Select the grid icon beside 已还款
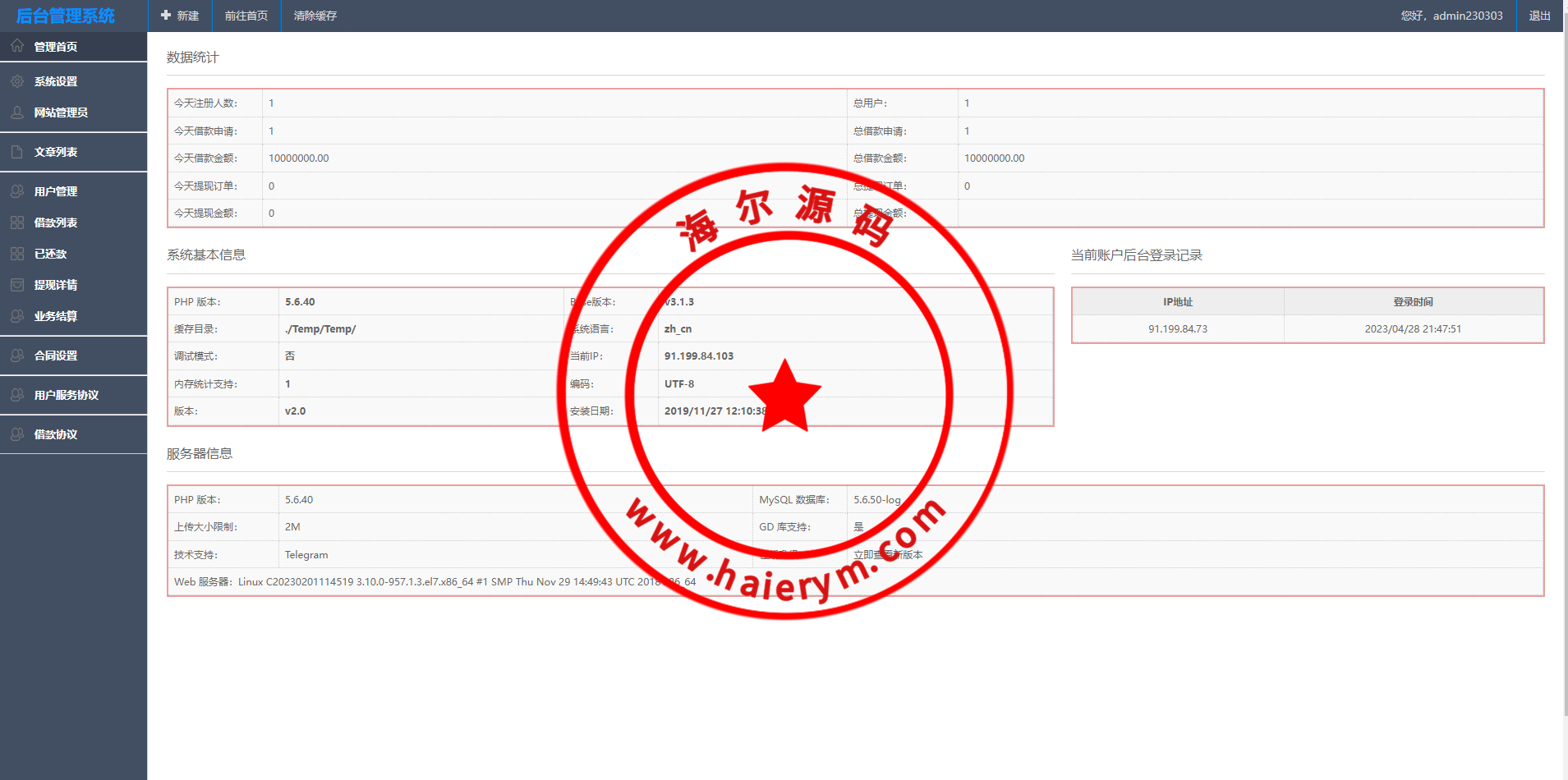This screenshot has width=1568, height=780. (x=17, y=254)
